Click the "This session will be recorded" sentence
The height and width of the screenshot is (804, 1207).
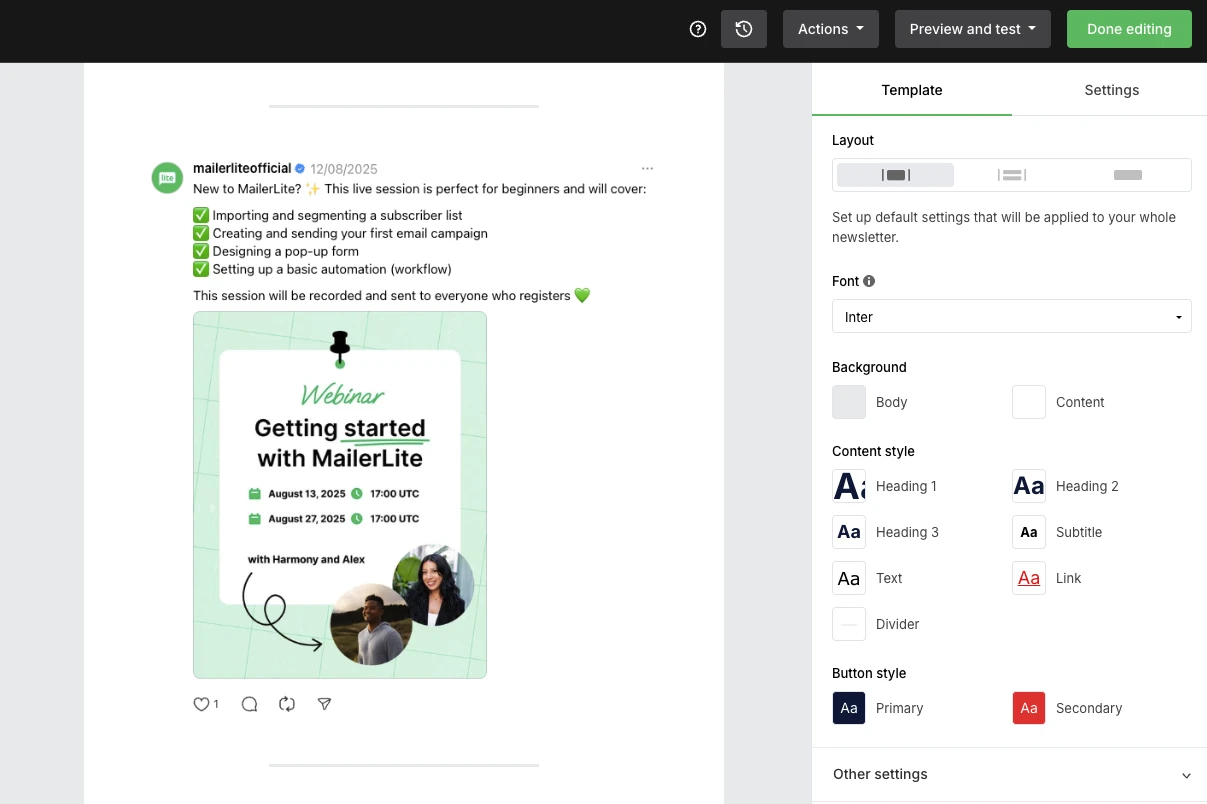(x=392, y=296)
